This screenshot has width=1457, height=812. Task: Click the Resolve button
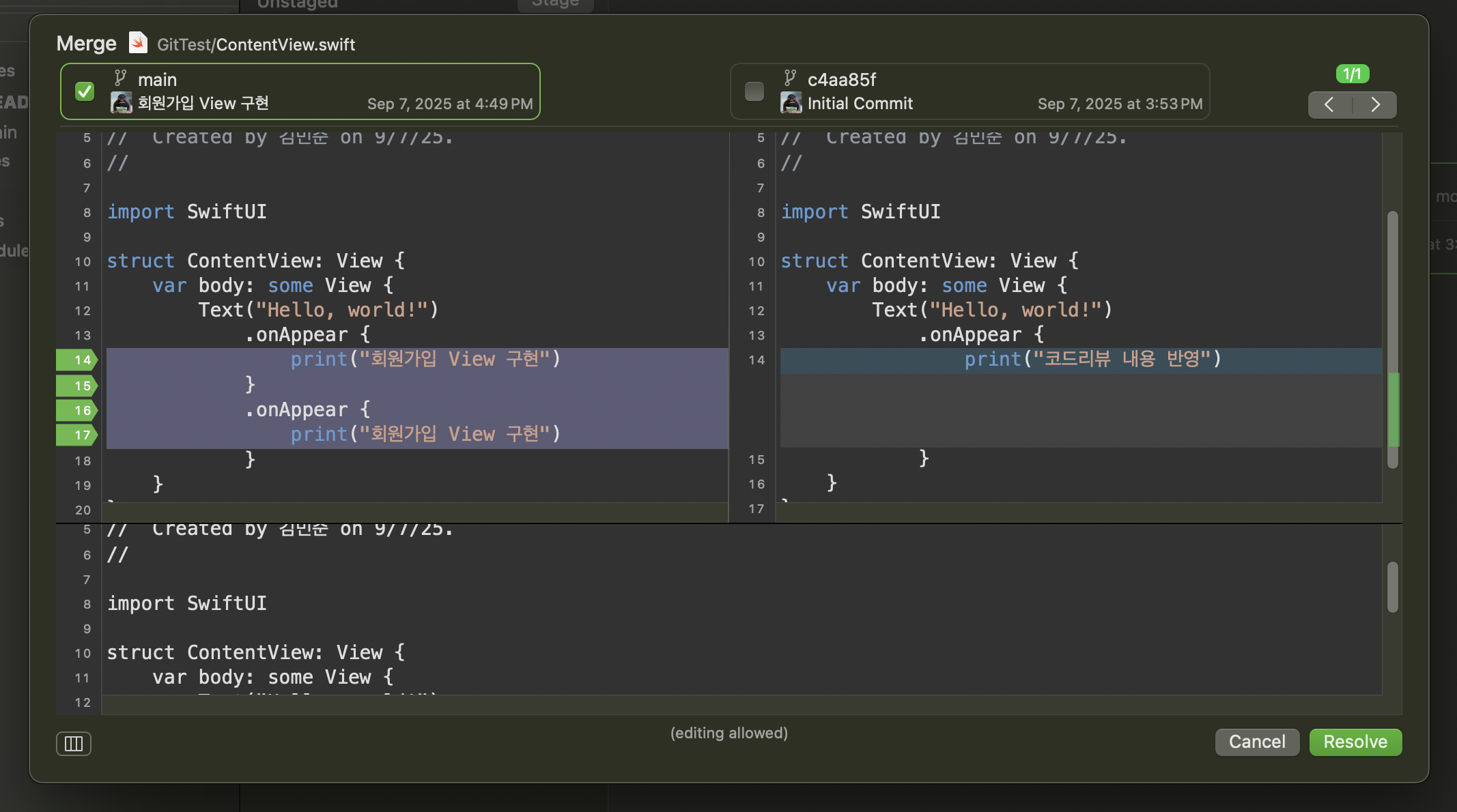pos(1355,742)
